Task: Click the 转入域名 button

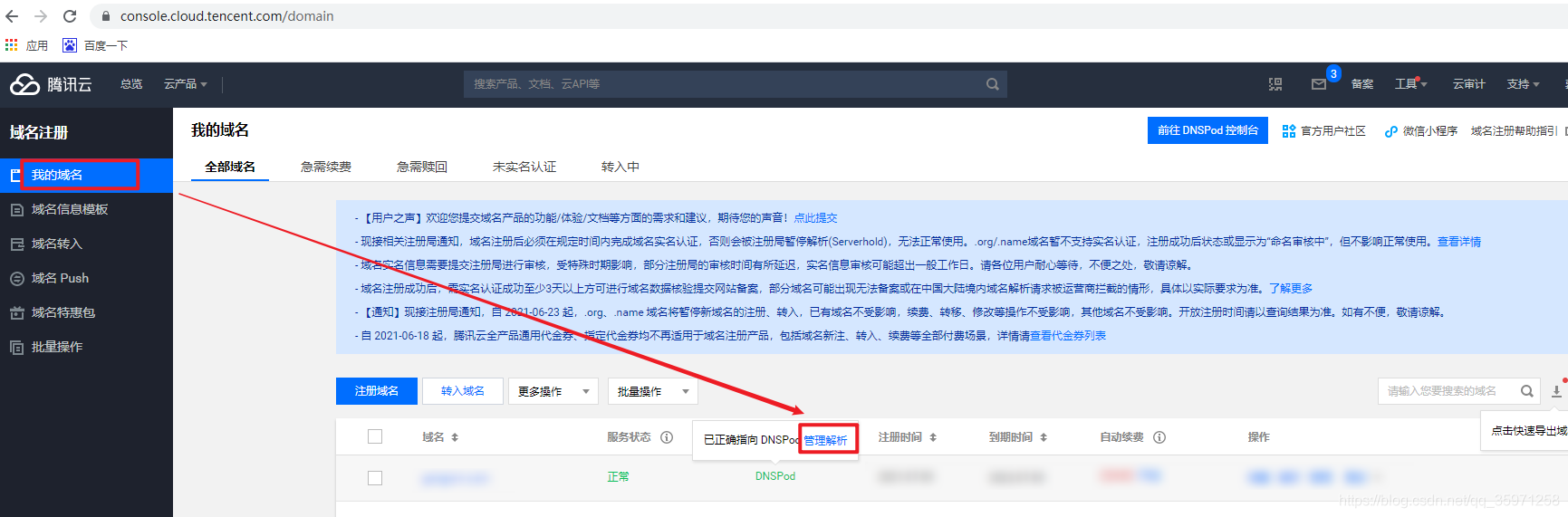Action: [x=463, y=391]
